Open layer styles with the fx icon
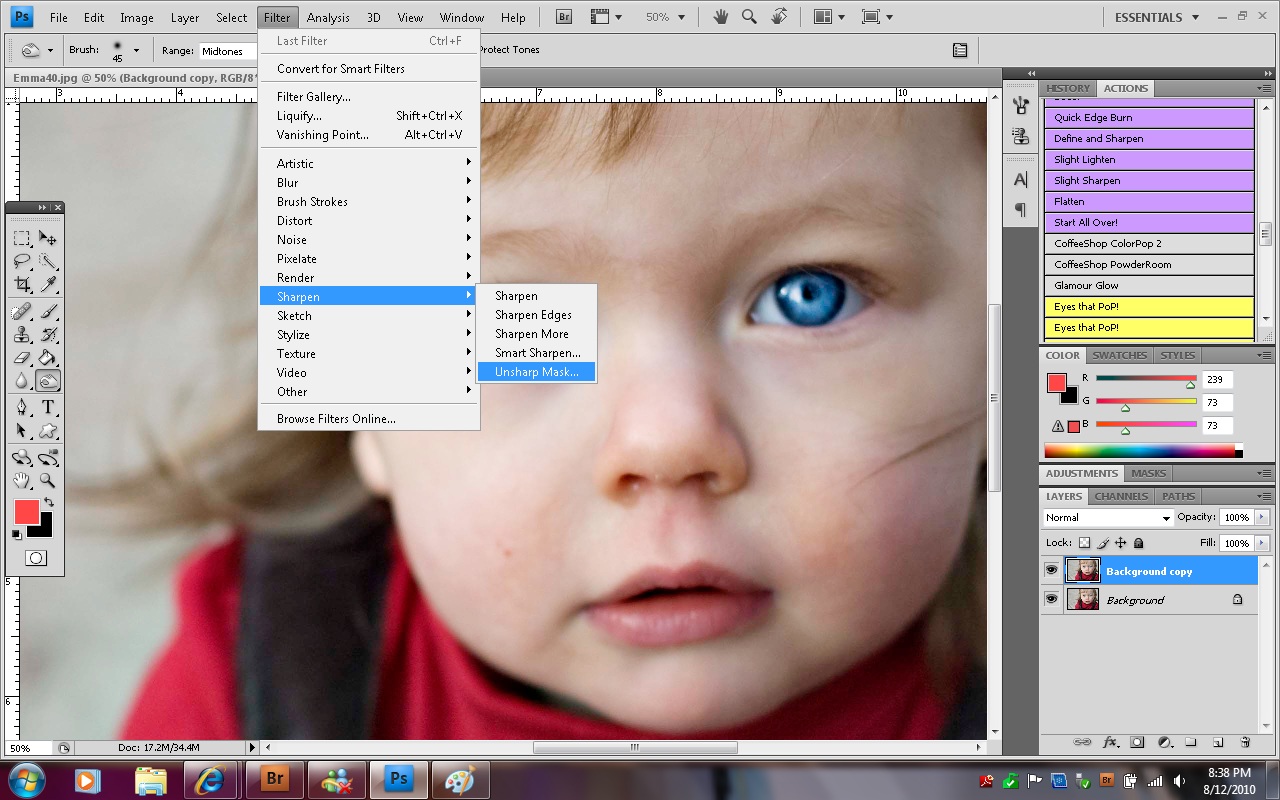 click(x=1110, y=742)
